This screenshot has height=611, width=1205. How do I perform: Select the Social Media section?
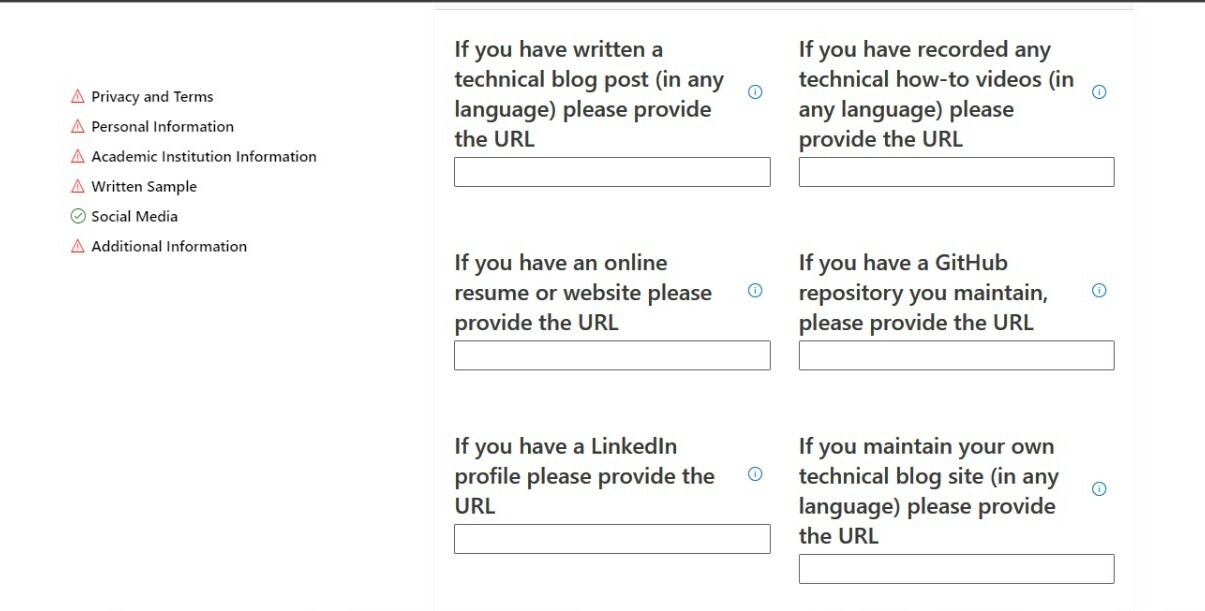[134, 216]
